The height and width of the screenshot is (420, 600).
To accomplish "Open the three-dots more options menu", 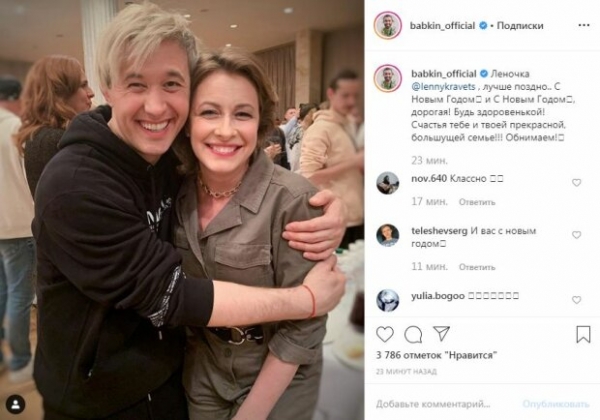I will pyautogui.click(x=584, y=25).
